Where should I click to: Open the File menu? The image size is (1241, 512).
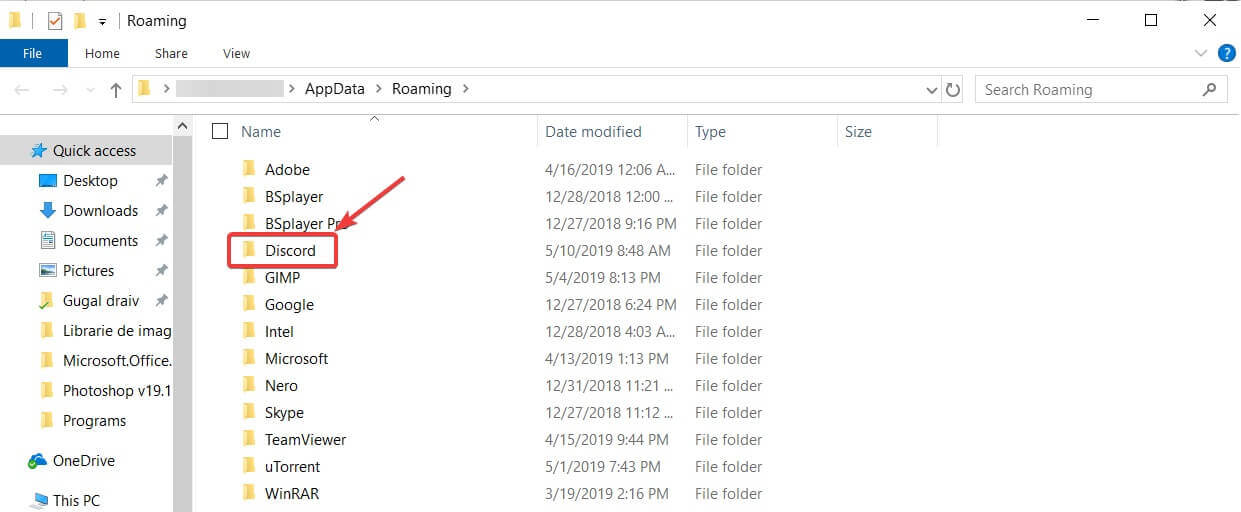(34, 53)
